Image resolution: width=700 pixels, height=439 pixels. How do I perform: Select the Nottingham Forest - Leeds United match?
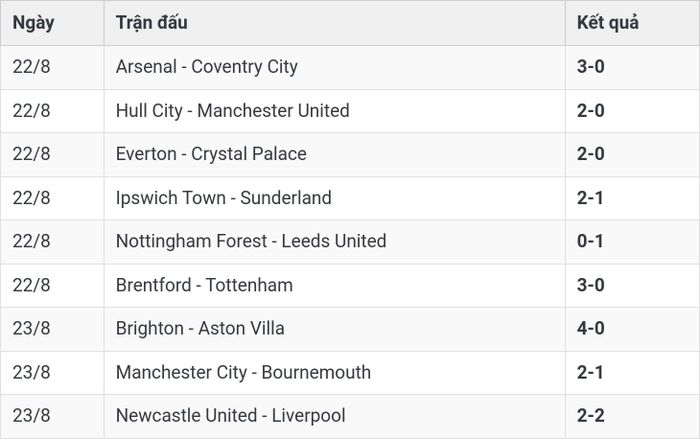251,241
